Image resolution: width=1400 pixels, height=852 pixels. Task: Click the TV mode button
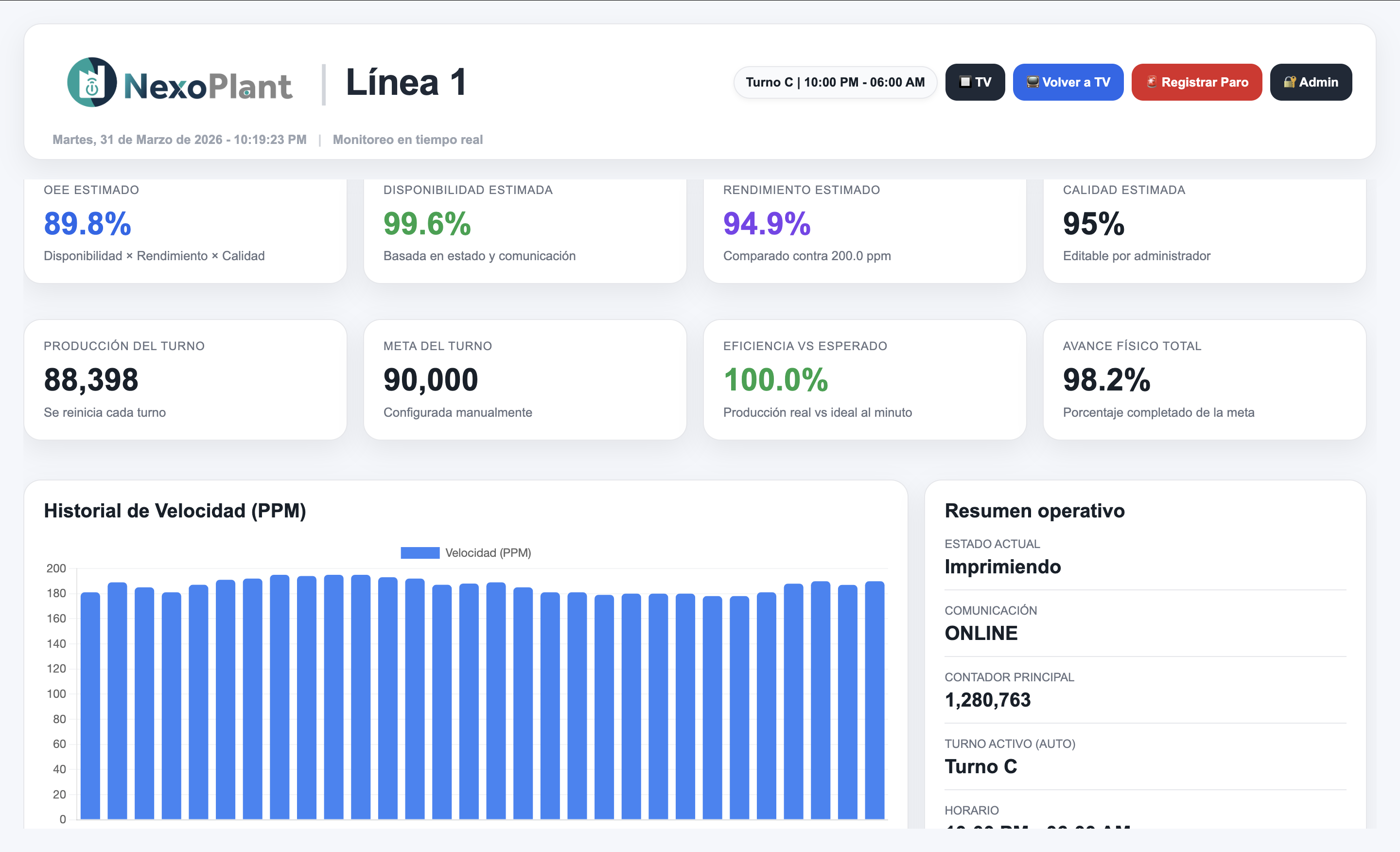[975, 82]
